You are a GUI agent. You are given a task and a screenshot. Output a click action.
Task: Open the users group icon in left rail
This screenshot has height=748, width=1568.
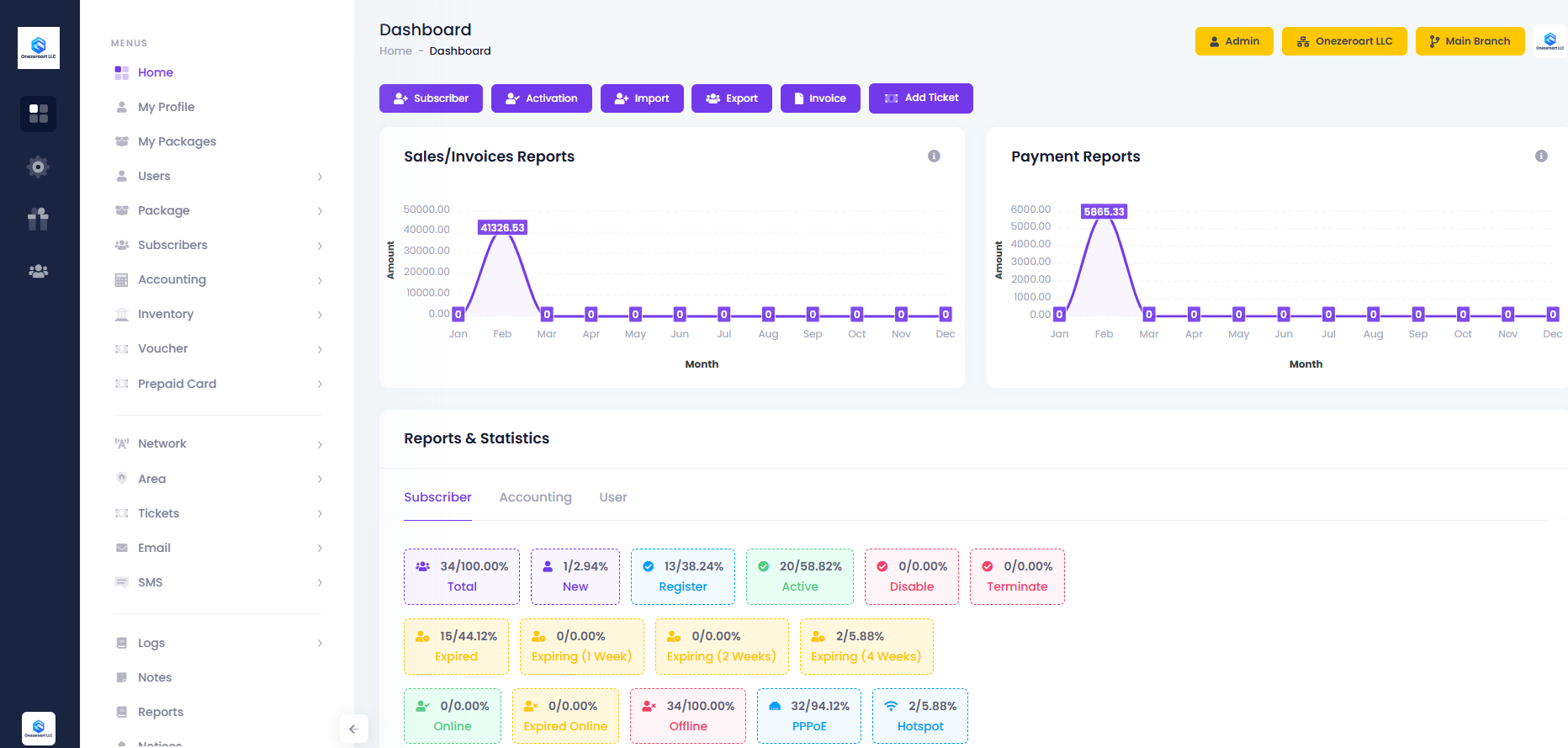click(39, 271)
